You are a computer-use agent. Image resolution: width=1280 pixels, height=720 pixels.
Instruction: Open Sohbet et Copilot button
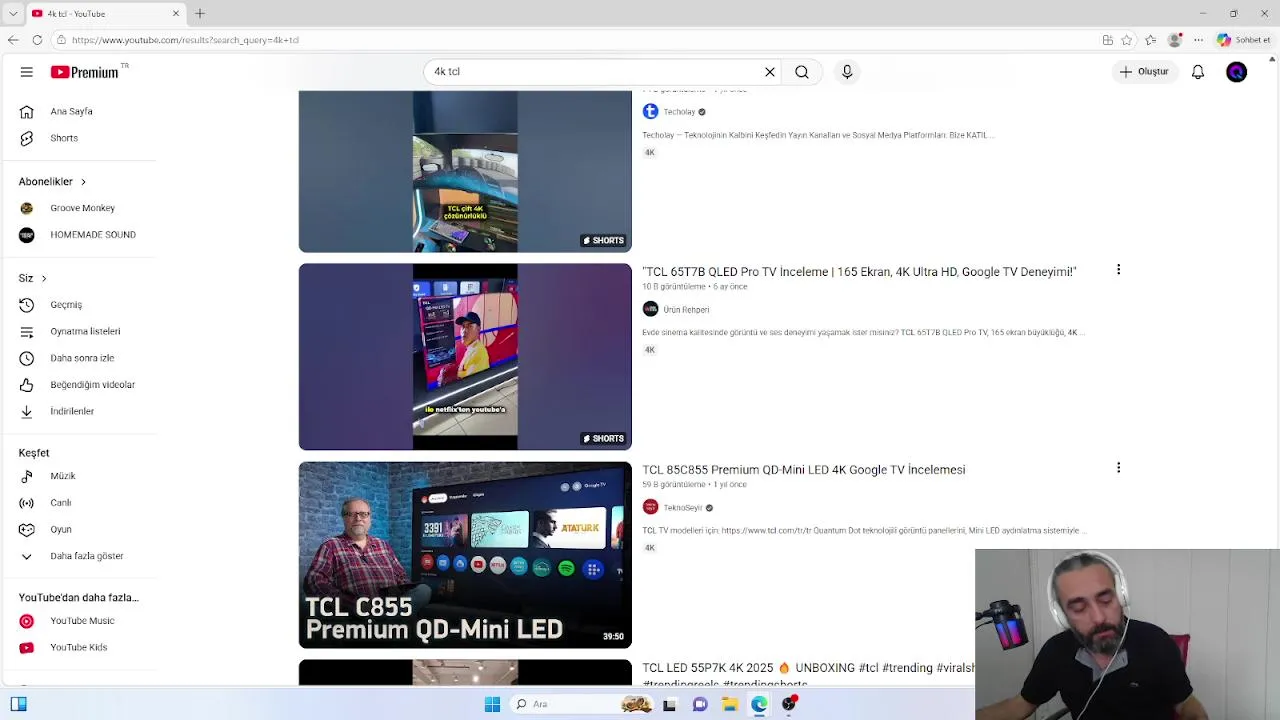coord(1243,40)
